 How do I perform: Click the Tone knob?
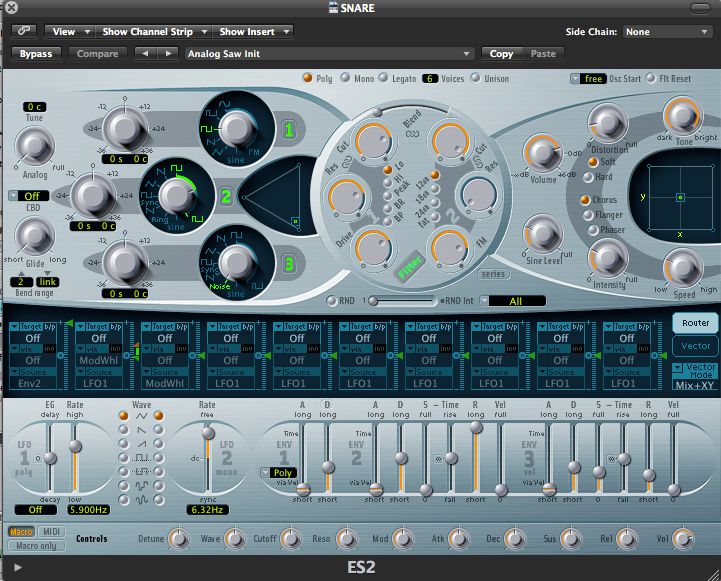[683, 116]
